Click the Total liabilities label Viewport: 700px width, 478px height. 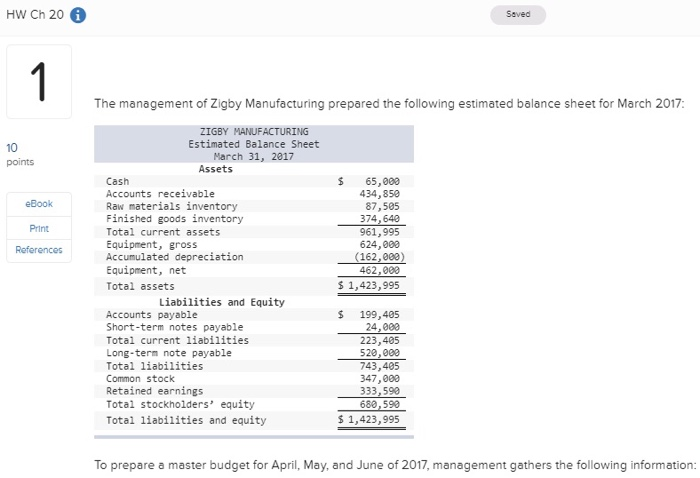point(154,366)
